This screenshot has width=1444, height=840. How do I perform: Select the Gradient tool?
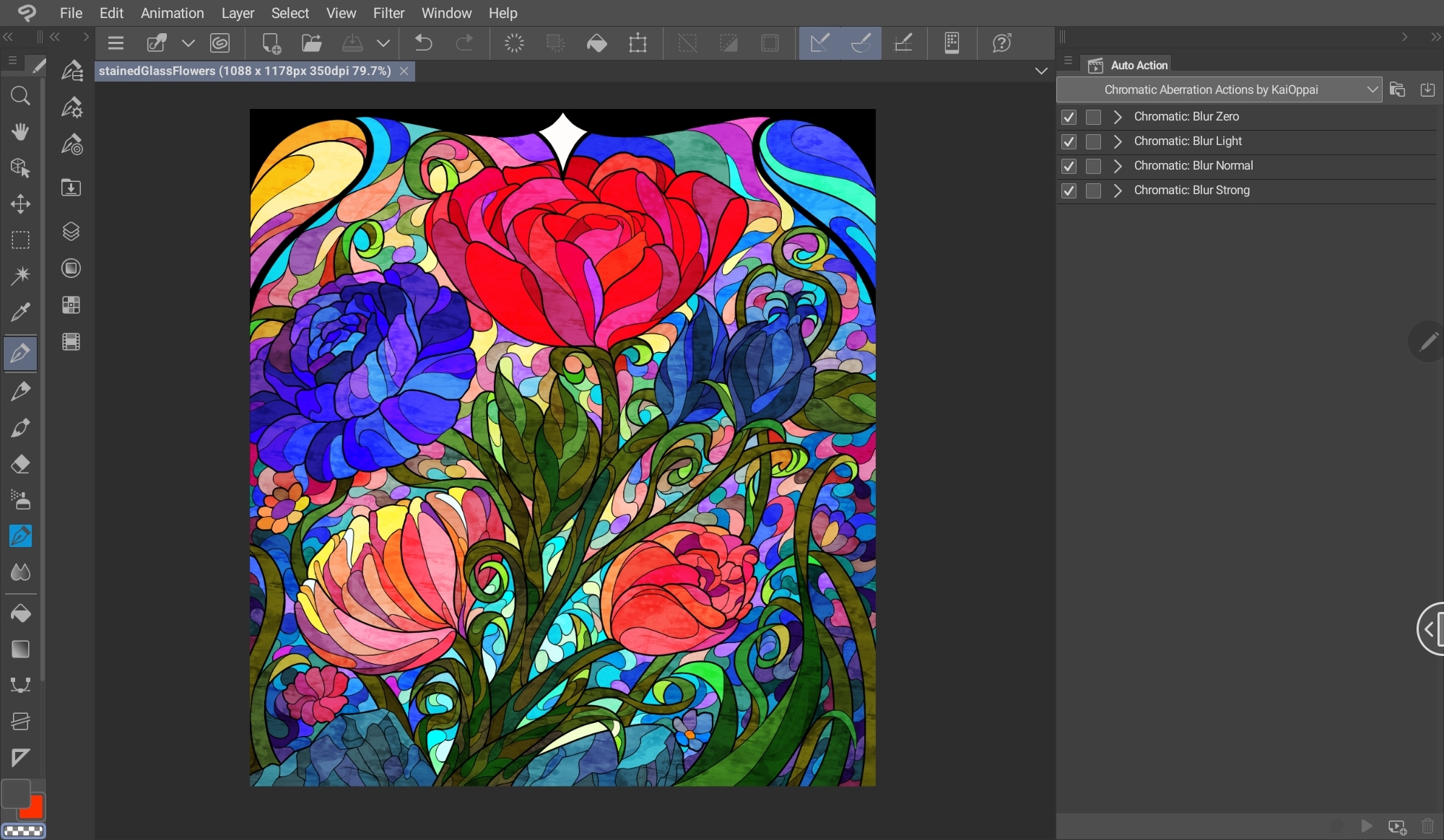[20, 649]
